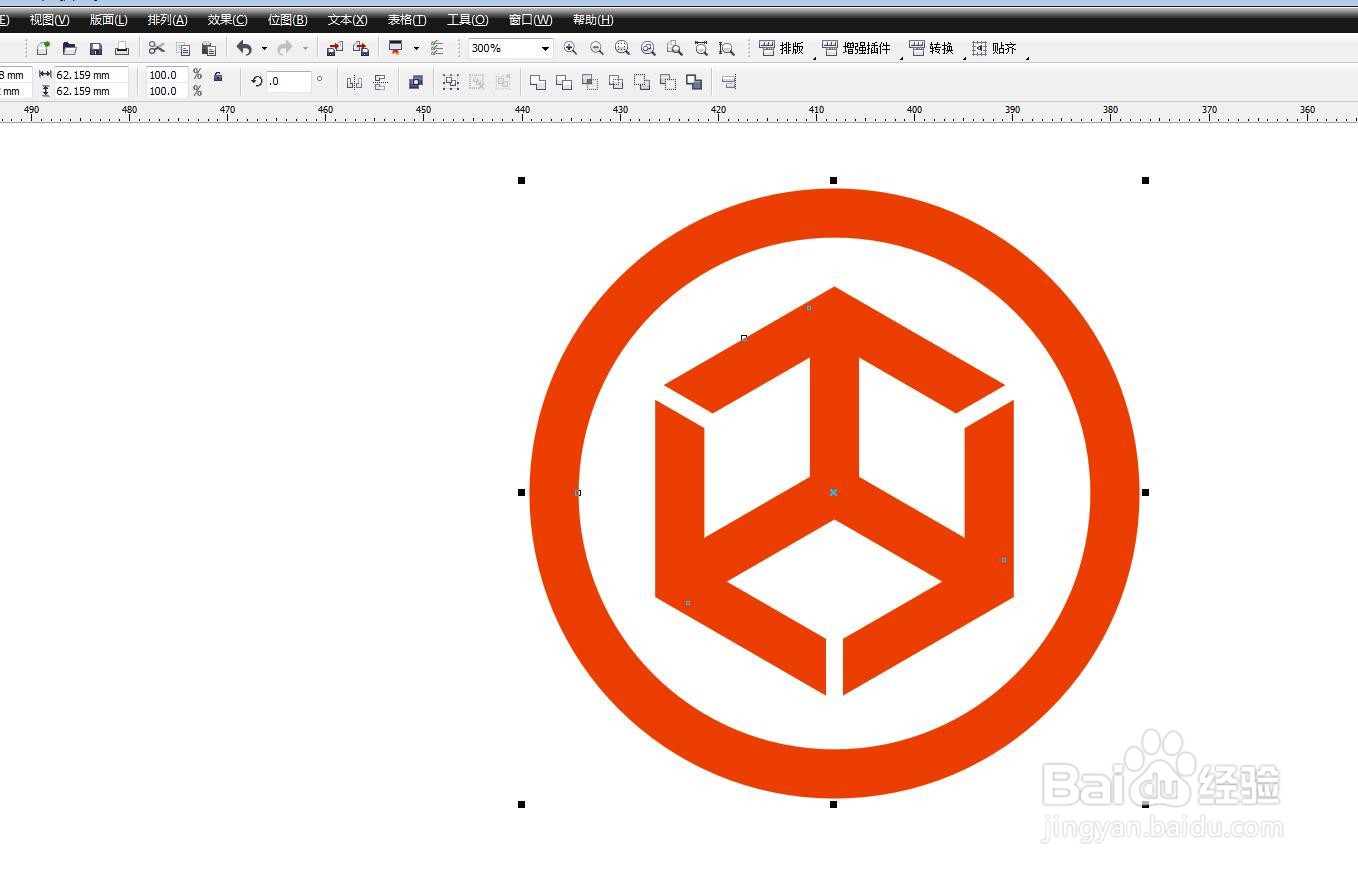Open the 版面(L) menu
1358x874 pixels.
click(x=108, y=20)
